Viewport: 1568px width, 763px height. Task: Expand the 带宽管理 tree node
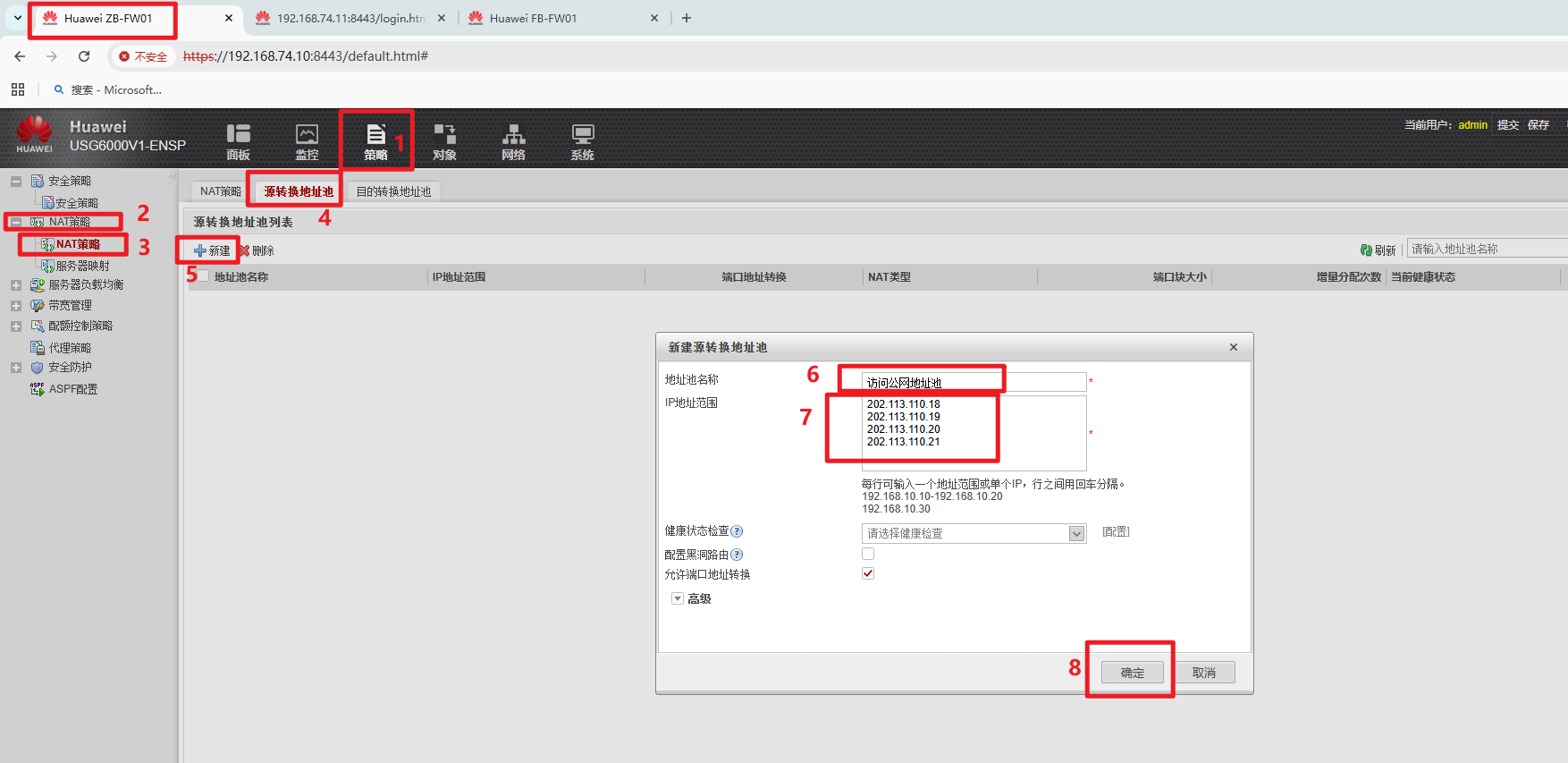point(16,306)
